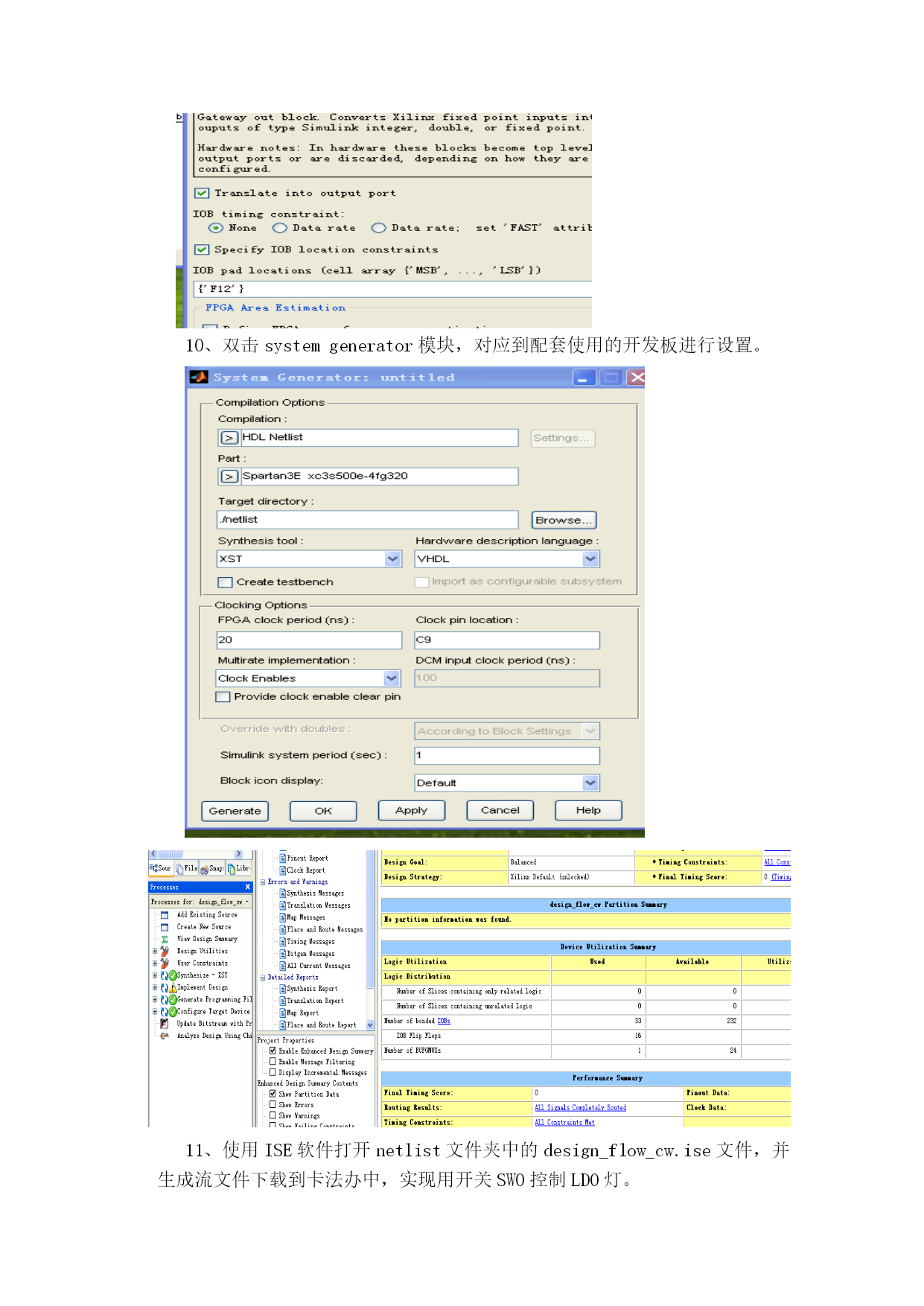
Task: Toggle Enable Enhanced Design Summary checkbox
Action: point(273,1051)
